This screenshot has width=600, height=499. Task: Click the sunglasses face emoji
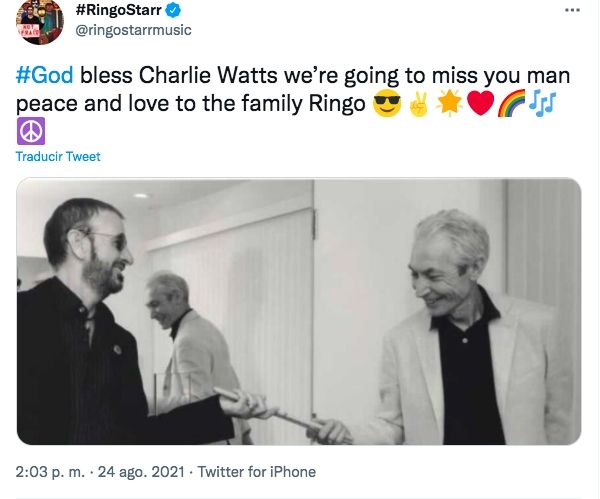tap(385, 103)
